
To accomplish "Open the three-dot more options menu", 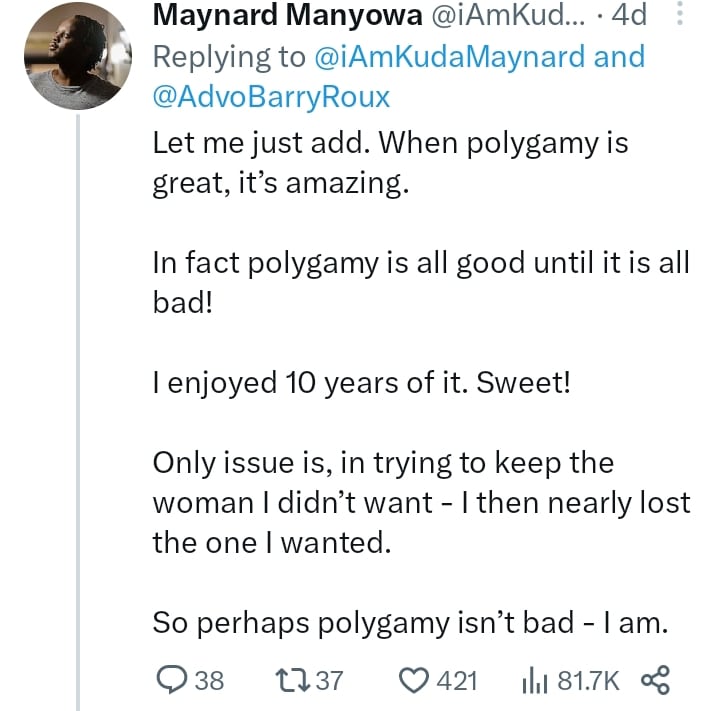I will click(x=680, y=15).
